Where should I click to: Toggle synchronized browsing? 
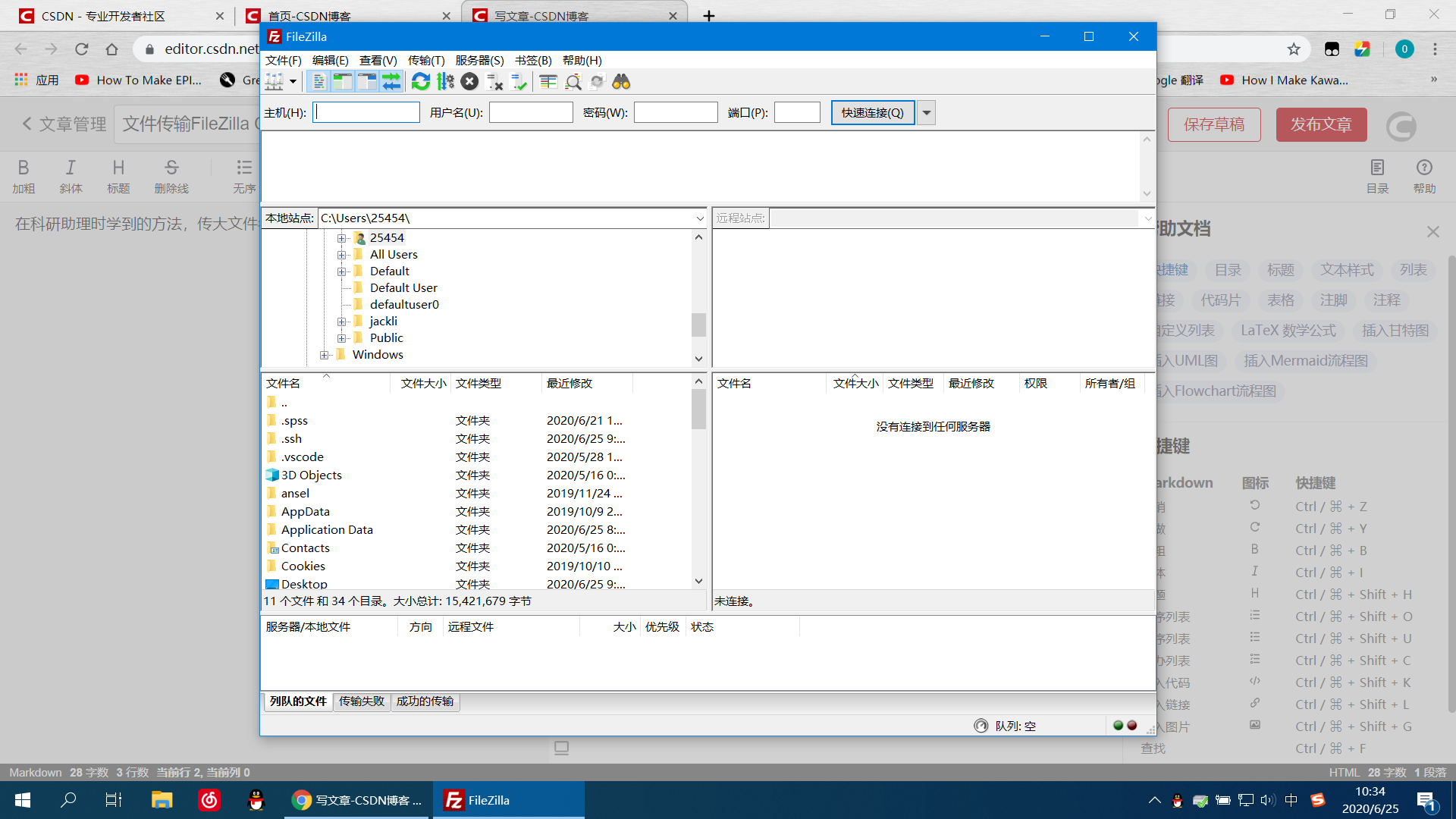[598, 82]
